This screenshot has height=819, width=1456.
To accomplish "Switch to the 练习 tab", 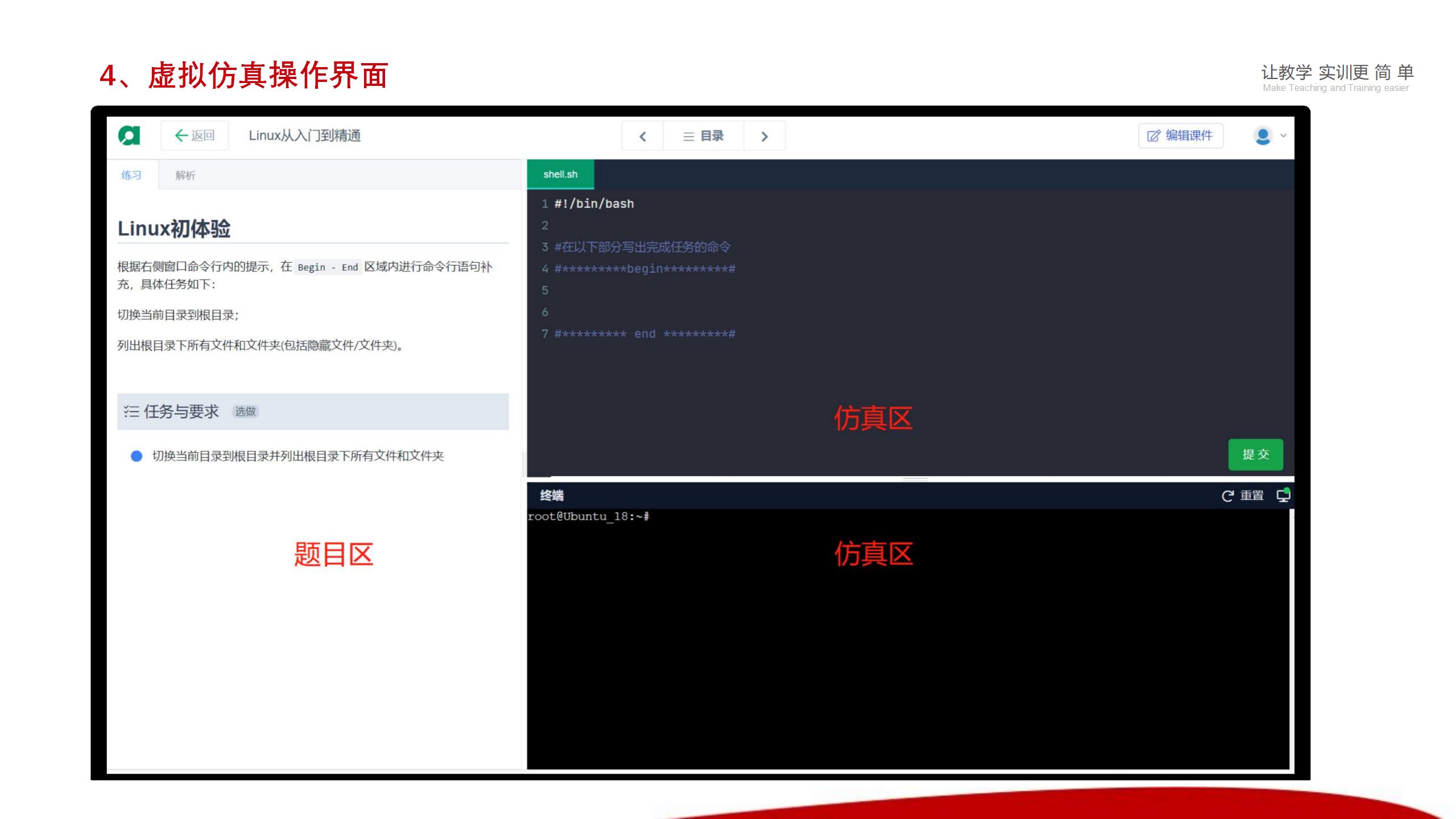I will 131,175.
